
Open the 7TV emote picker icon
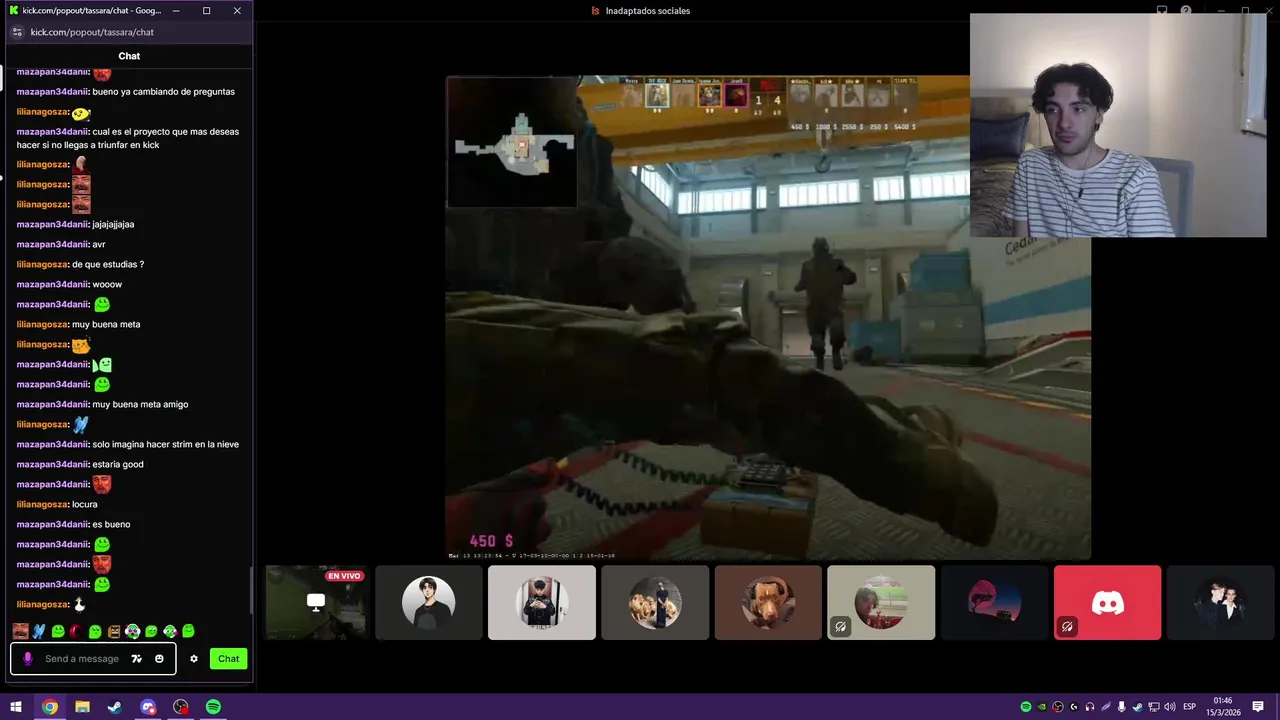137,659
